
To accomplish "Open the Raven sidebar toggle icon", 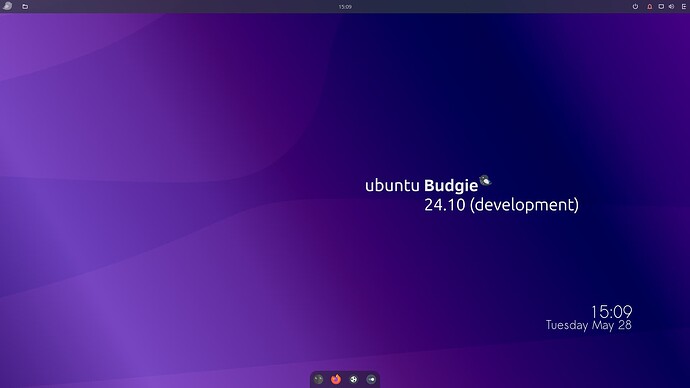I will pos(684,7).
